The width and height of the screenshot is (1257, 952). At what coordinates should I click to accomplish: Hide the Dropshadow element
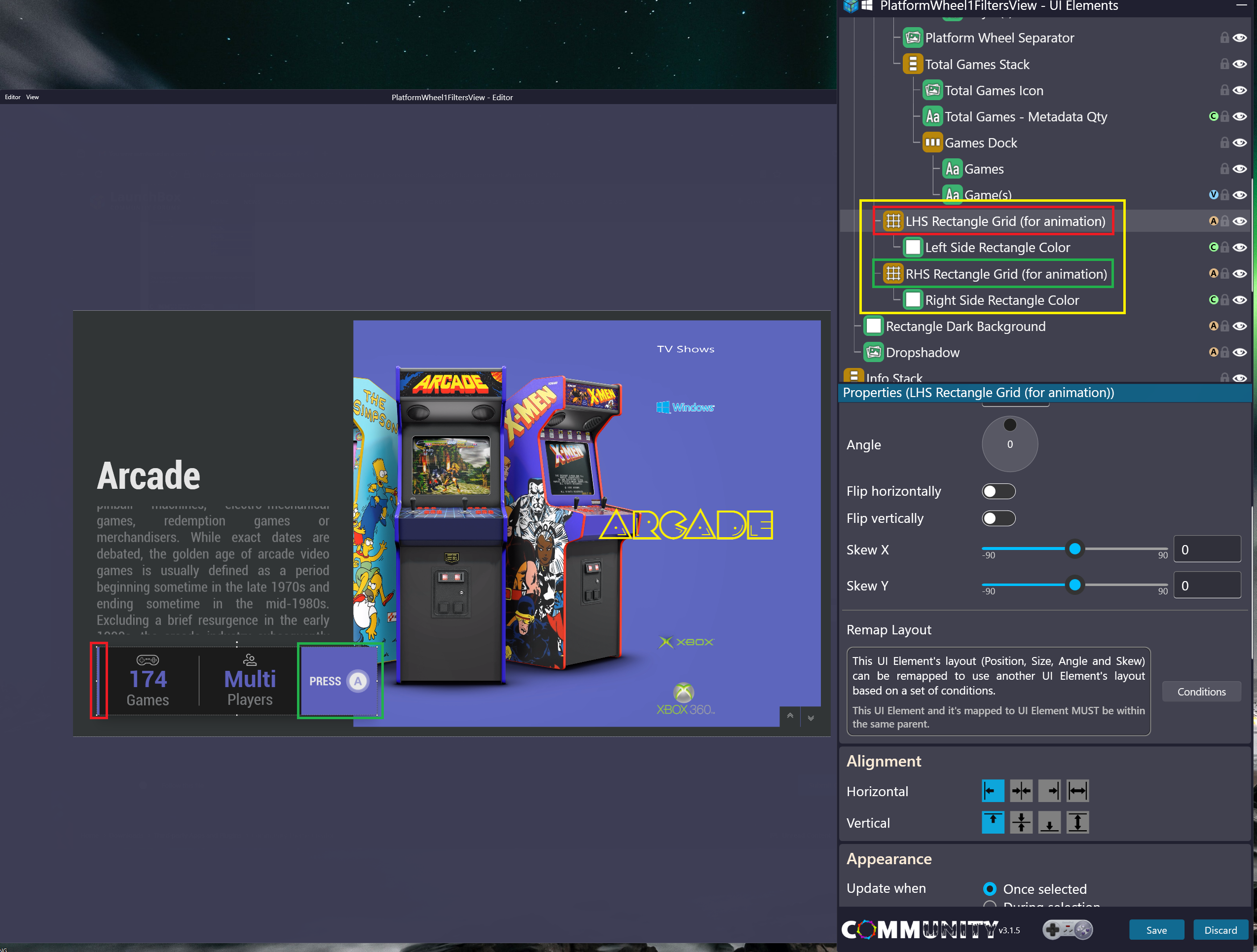tap(1240, 352)
